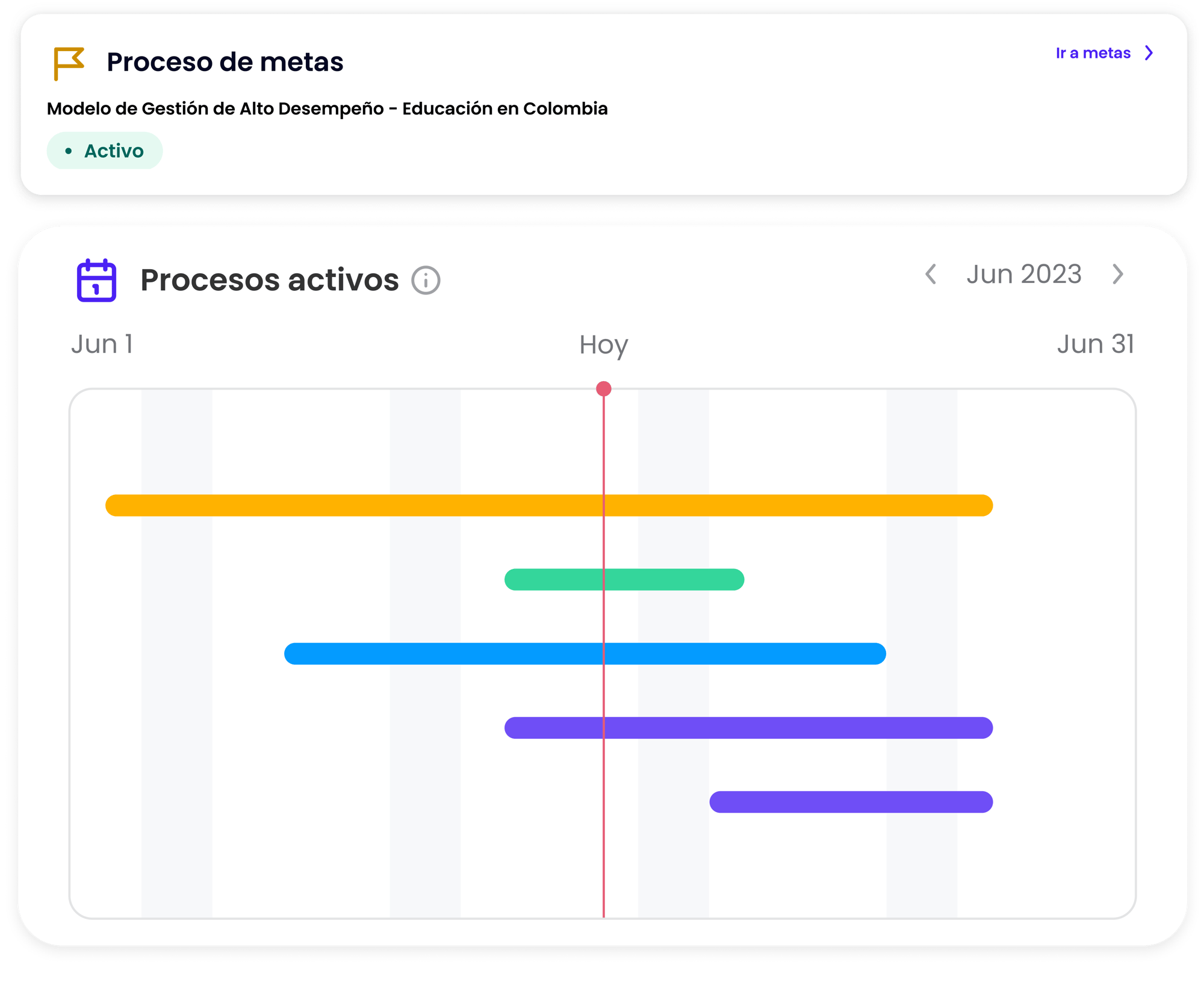
Task: Click the Activo status badge
Action: click(105, 151)
